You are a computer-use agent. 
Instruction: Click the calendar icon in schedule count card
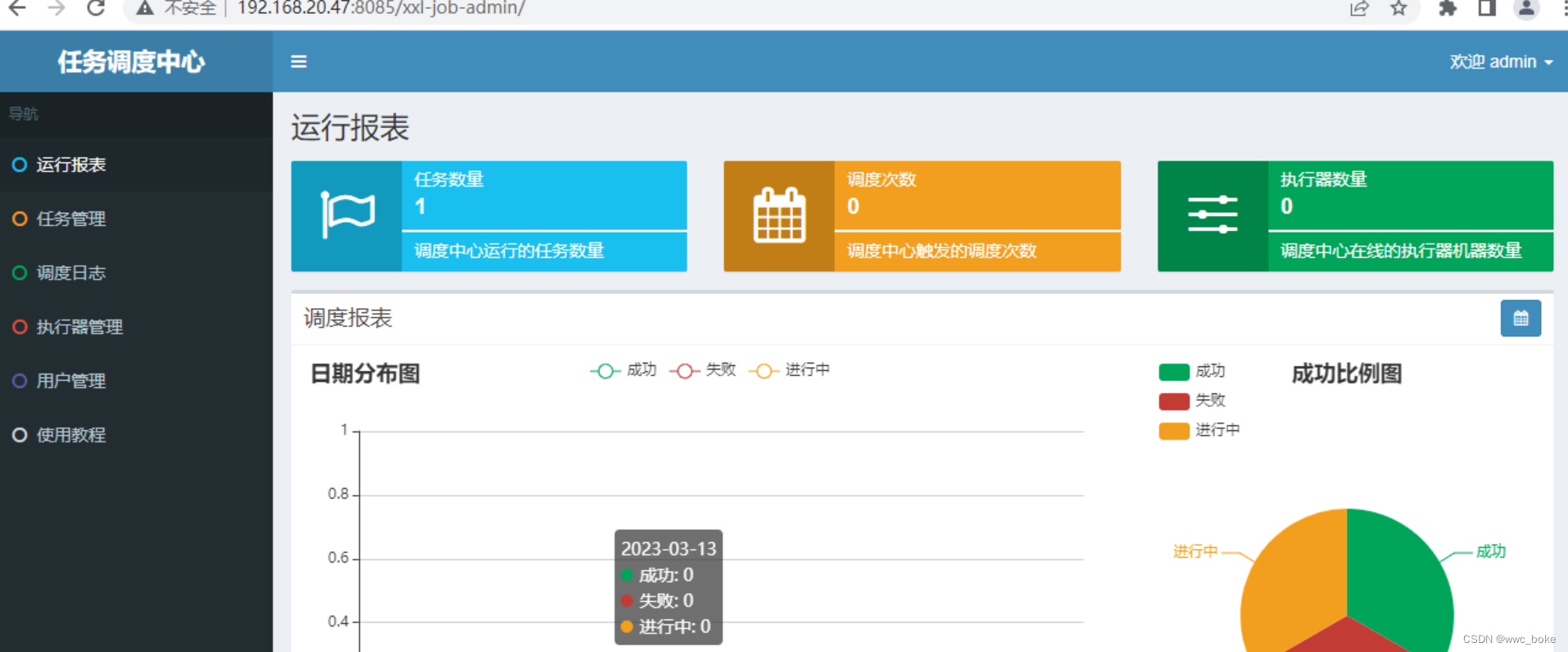(779, 215)
